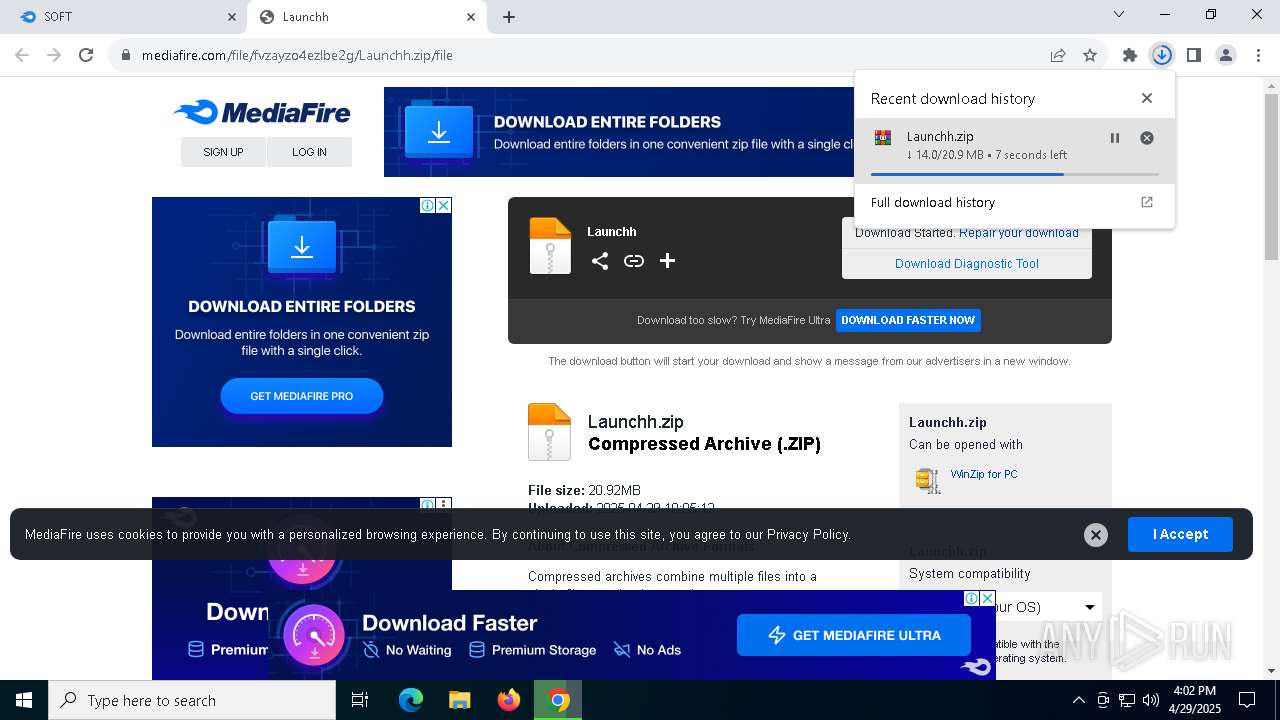The width and height of the screenshot is (1280, 720).
Task: Open Full download history link
Action: (932, 202)
